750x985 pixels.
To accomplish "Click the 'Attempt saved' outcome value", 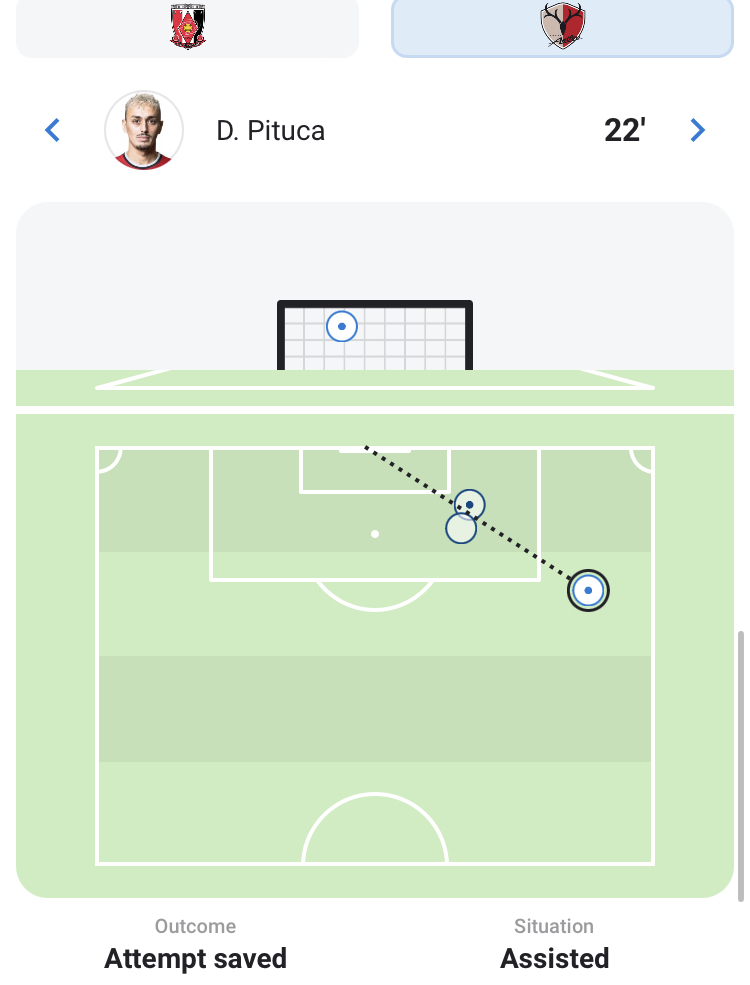I will pos(195,959).
